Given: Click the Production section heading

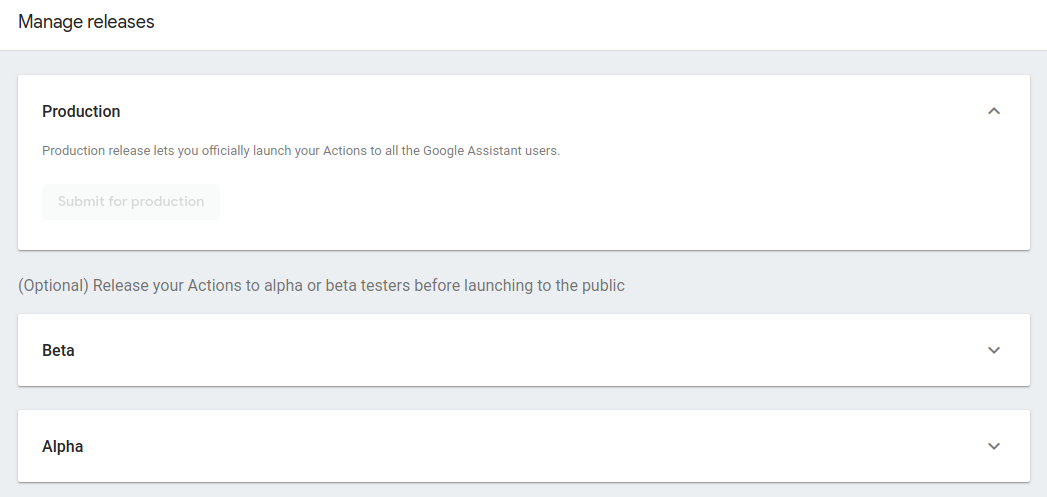Looking at the screenshot, I should (x=81, y=111).
